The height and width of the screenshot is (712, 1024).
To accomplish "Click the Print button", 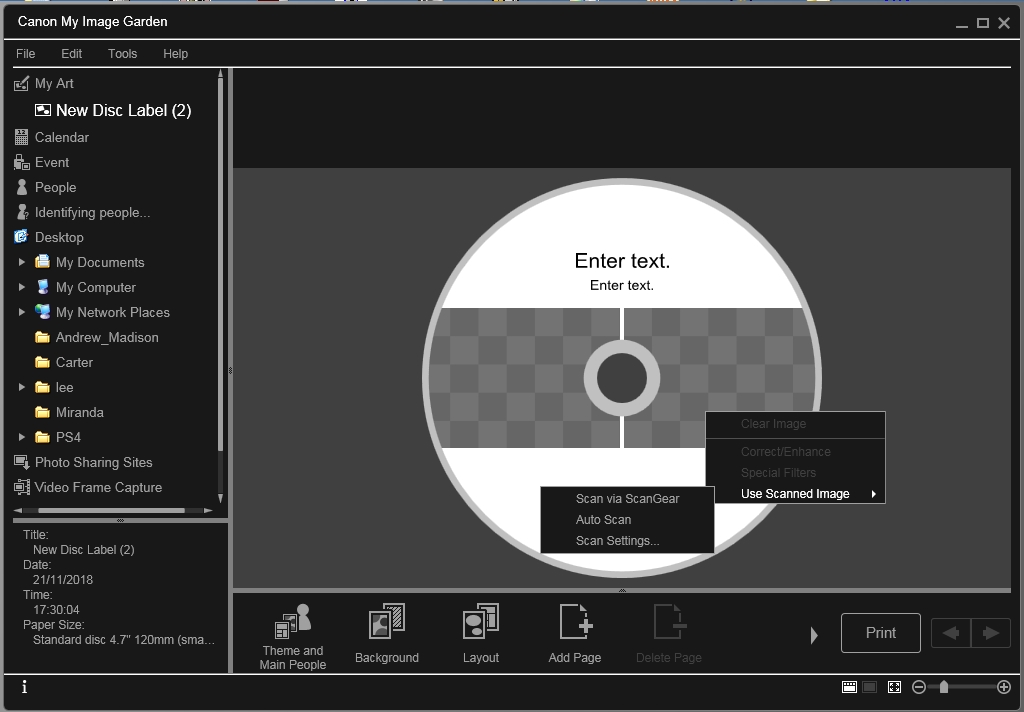I will pyautogui.click(x=880, y=633).
